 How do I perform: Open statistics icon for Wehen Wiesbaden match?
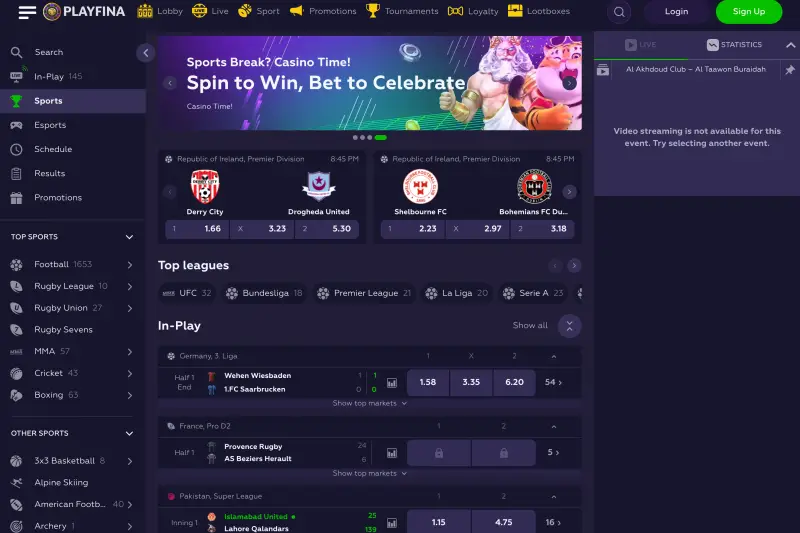tap(392, 383)
